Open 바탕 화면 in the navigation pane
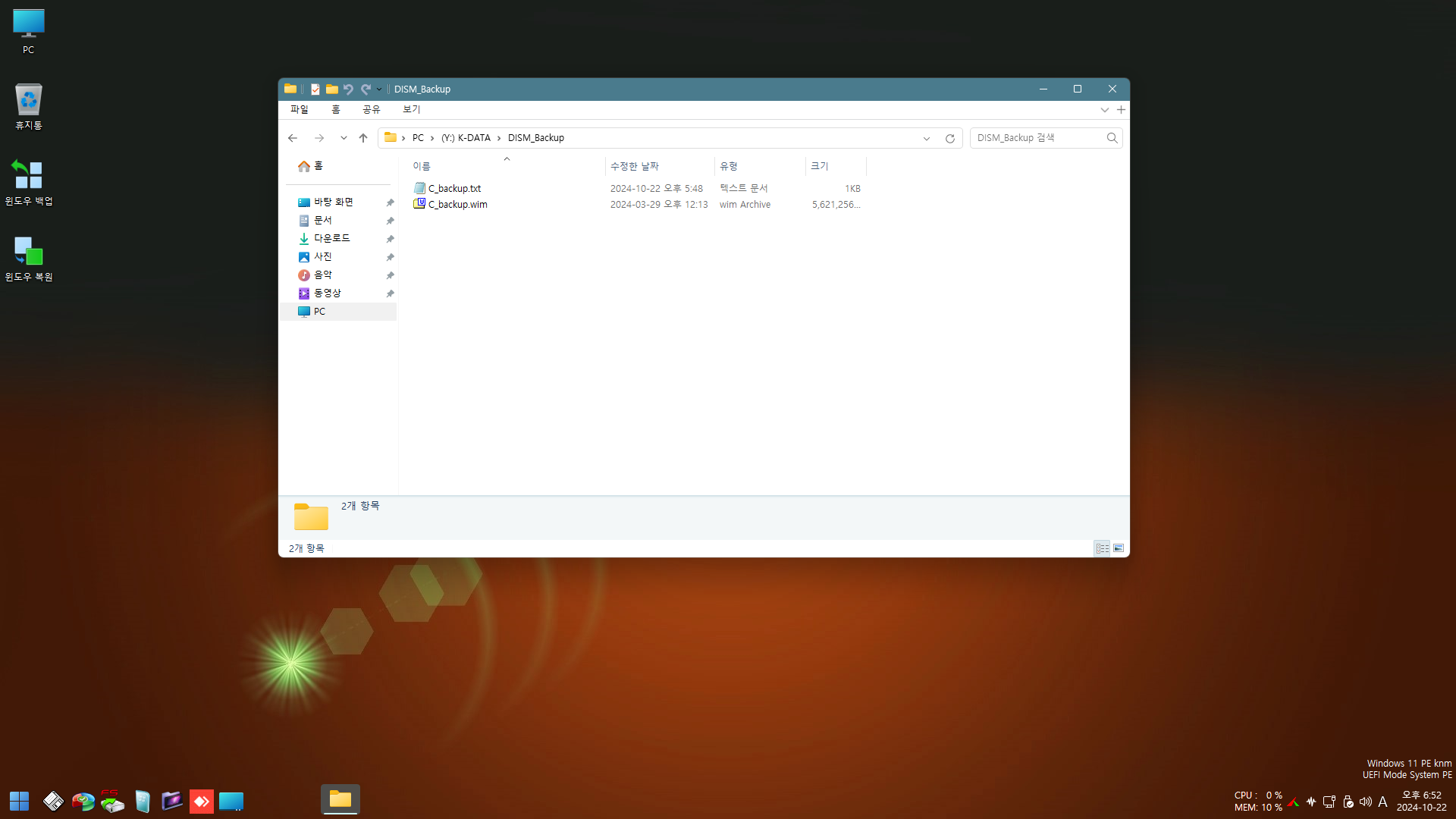Image resolution: width=1456 pixels, height=819 pixels. pos(333,202)
